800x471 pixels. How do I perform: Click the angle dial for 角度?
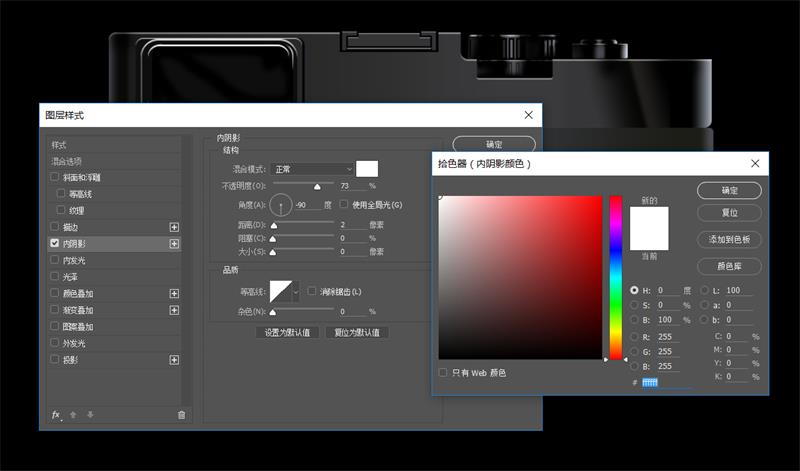281,206
